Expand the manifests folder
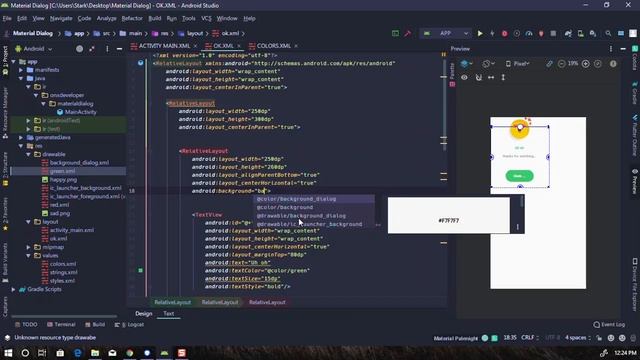 [21, 70]
